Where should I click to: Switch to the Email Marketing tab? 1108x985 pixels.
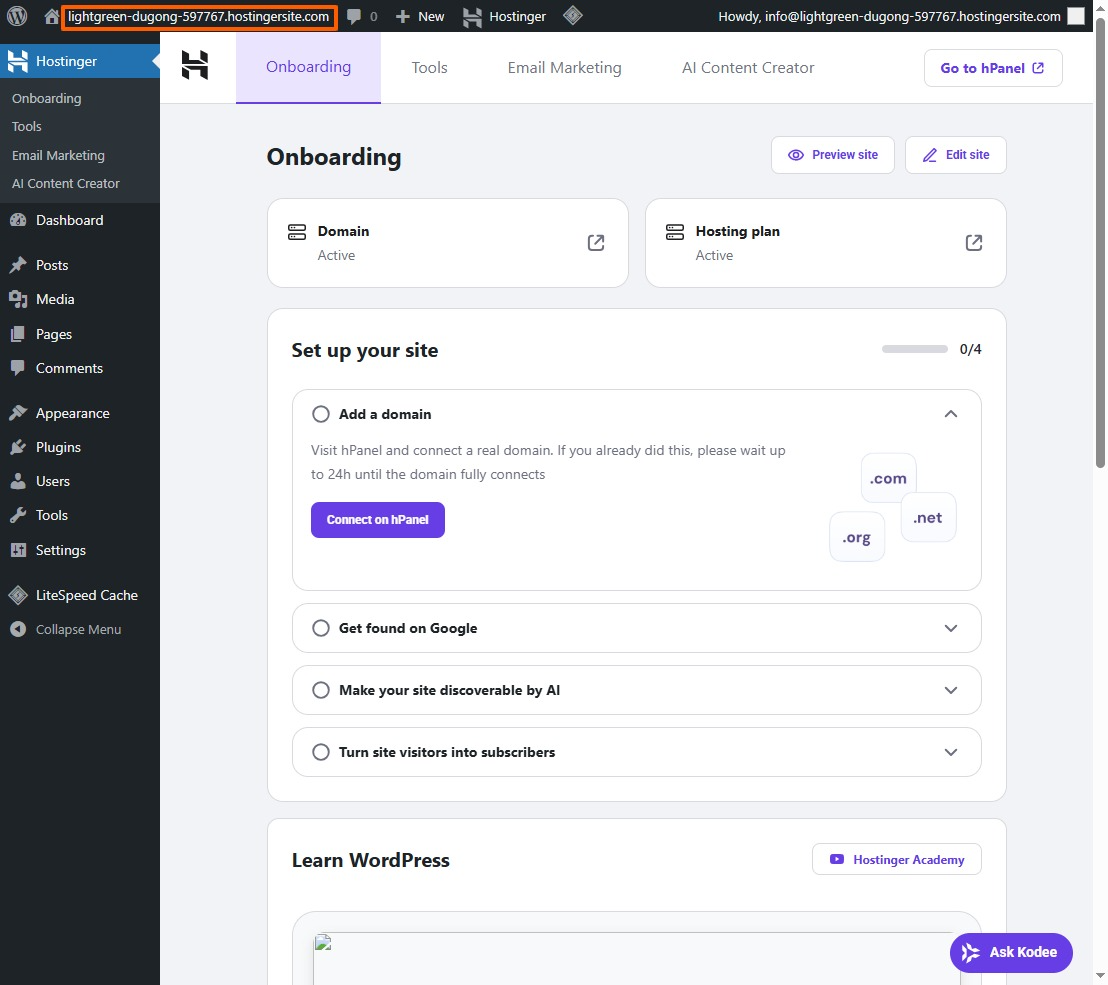click(564, 68)
